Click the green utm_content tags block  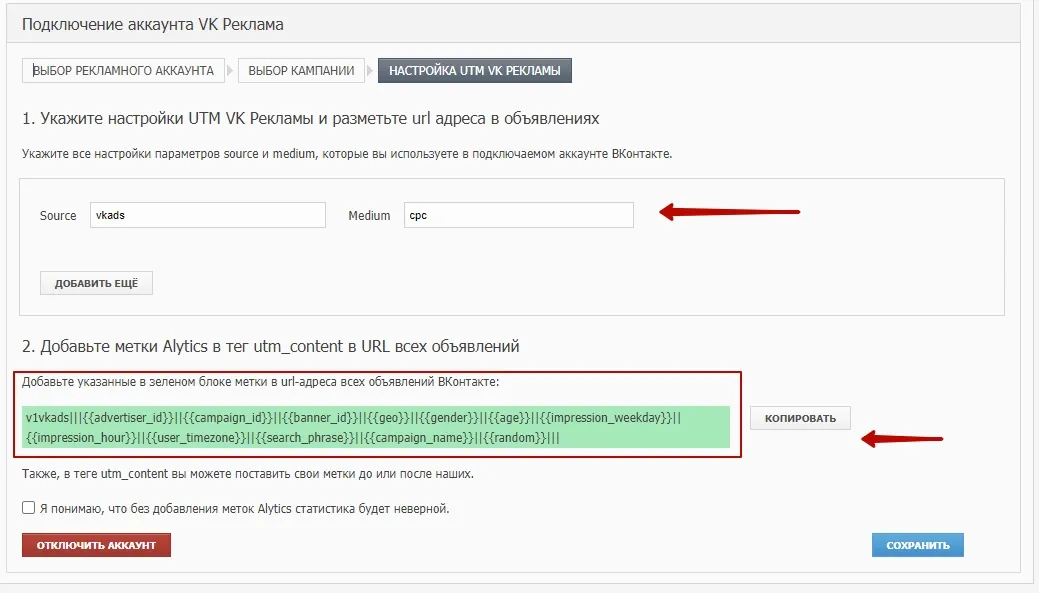pos(376,427)
